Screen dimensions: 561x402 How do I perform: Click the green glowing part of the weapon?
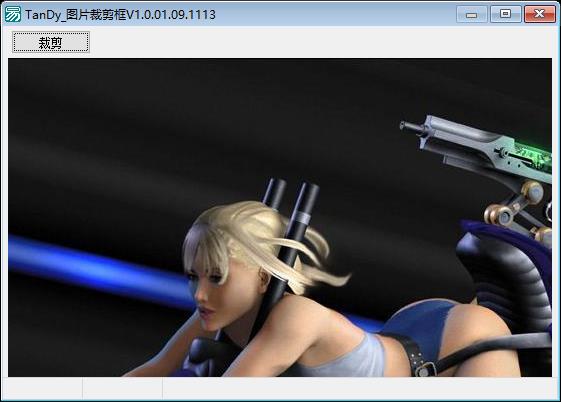coord(533,154)
